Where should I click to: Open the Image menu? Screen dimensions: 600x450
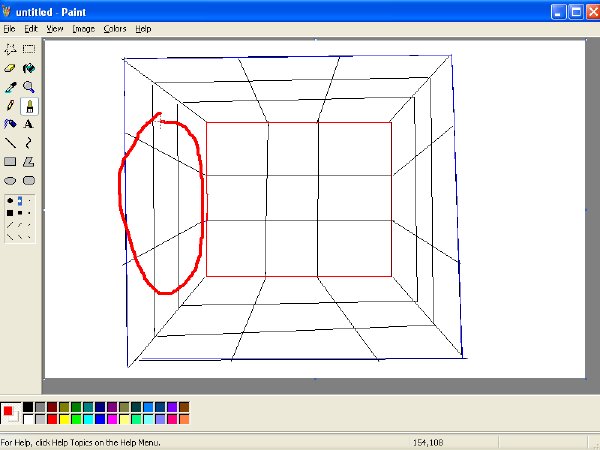(x=83, y=29)
